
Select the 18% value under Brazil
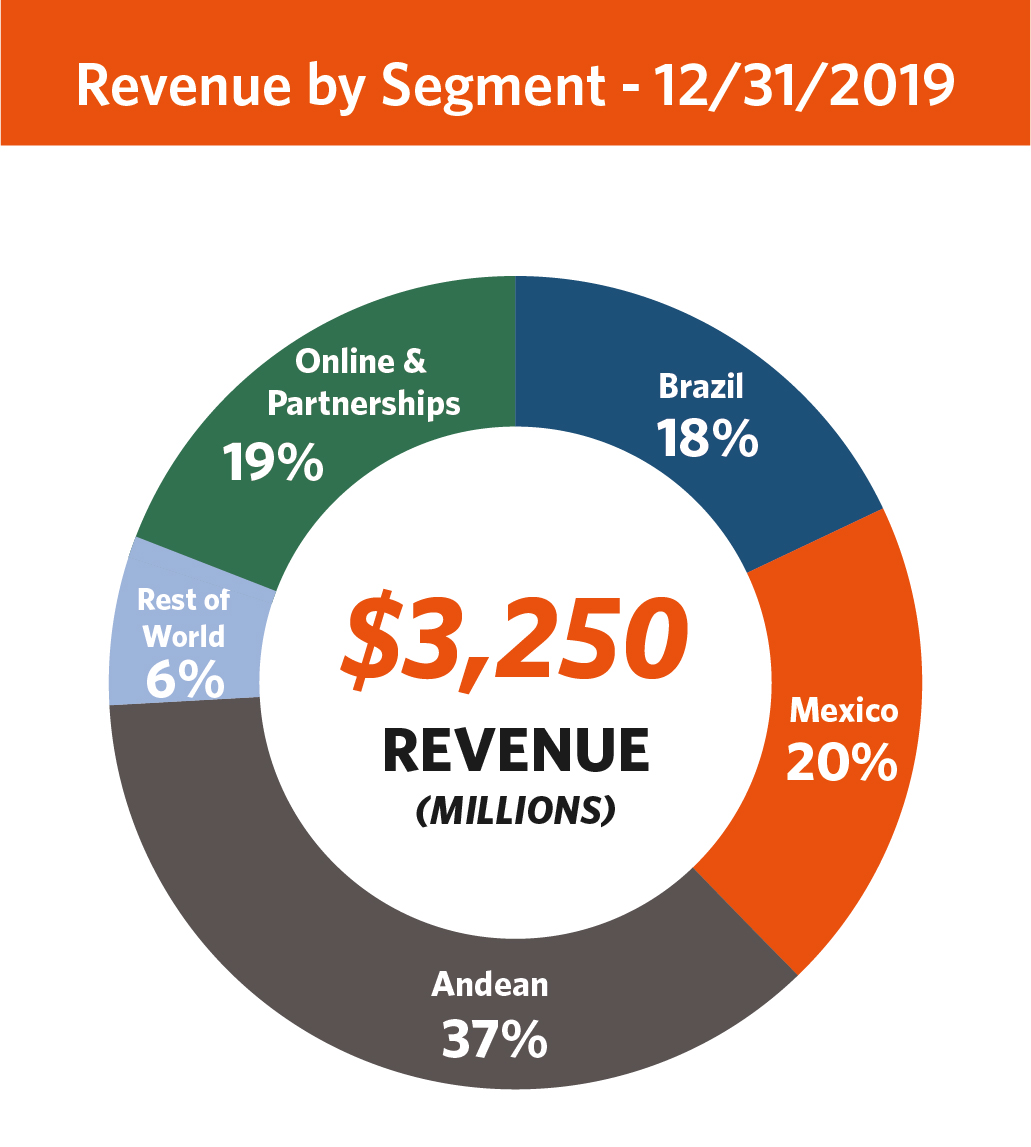coord(706,438)
